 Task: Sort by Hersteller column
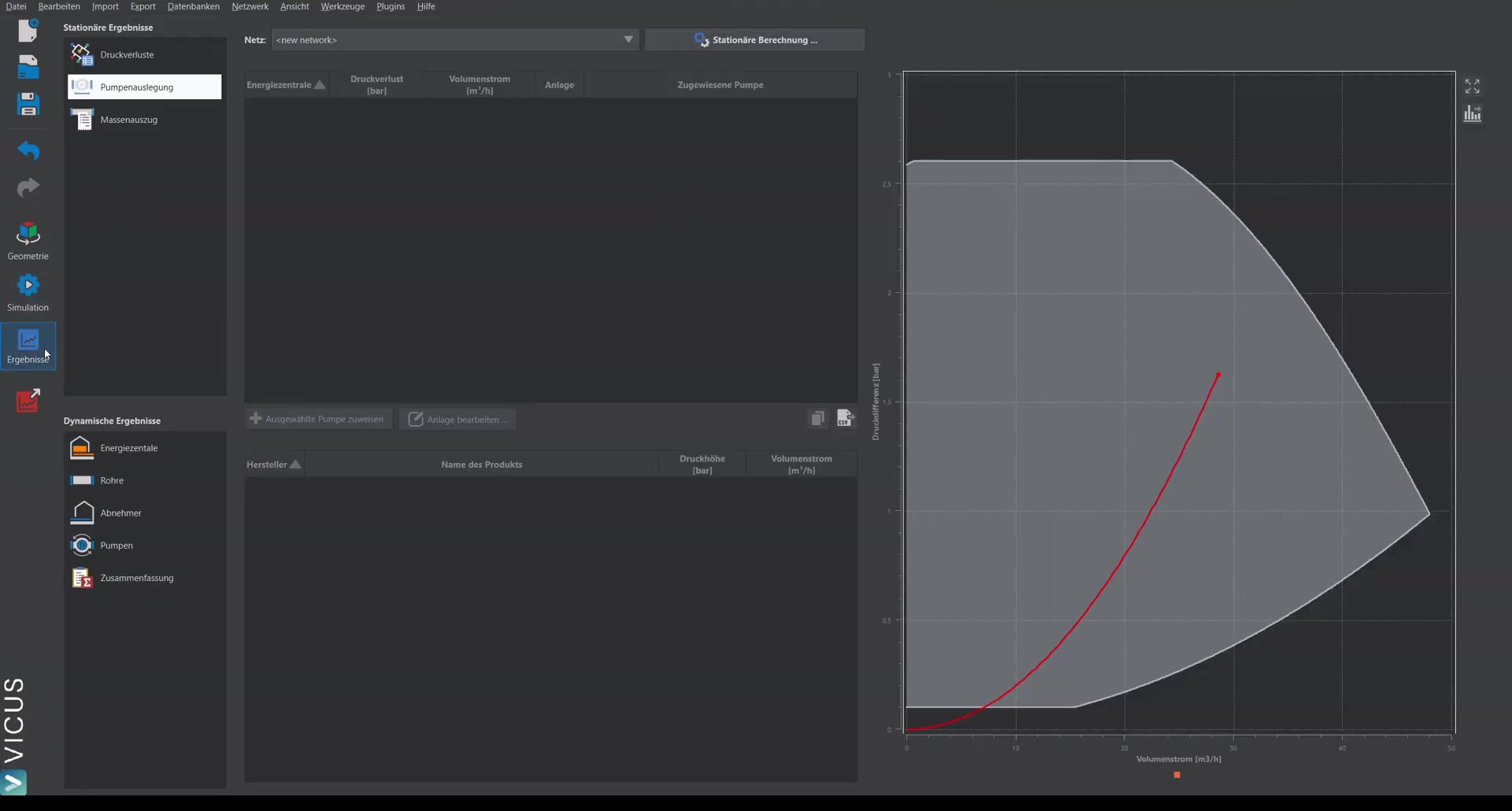coord(274,465)
